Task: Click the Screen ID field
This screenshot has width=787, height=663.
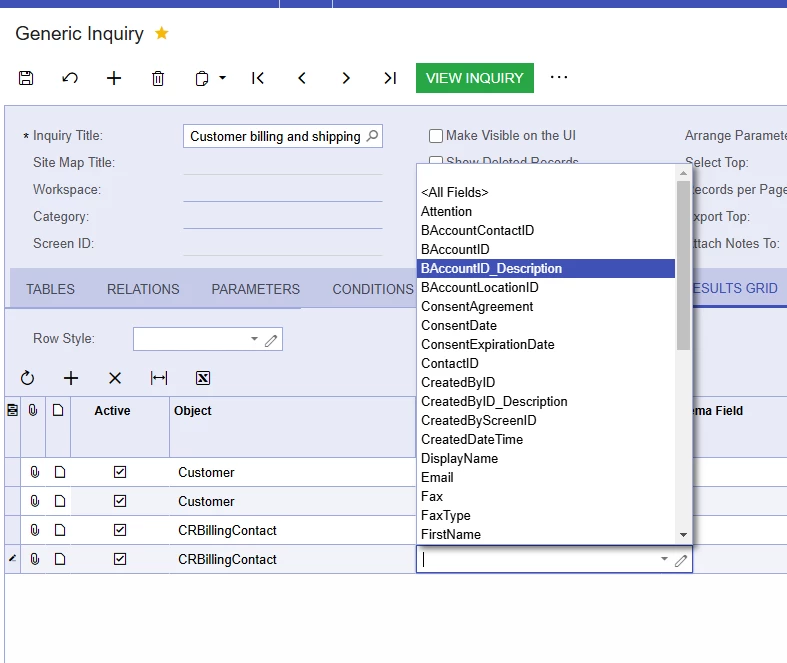Action: pos(283,244)
